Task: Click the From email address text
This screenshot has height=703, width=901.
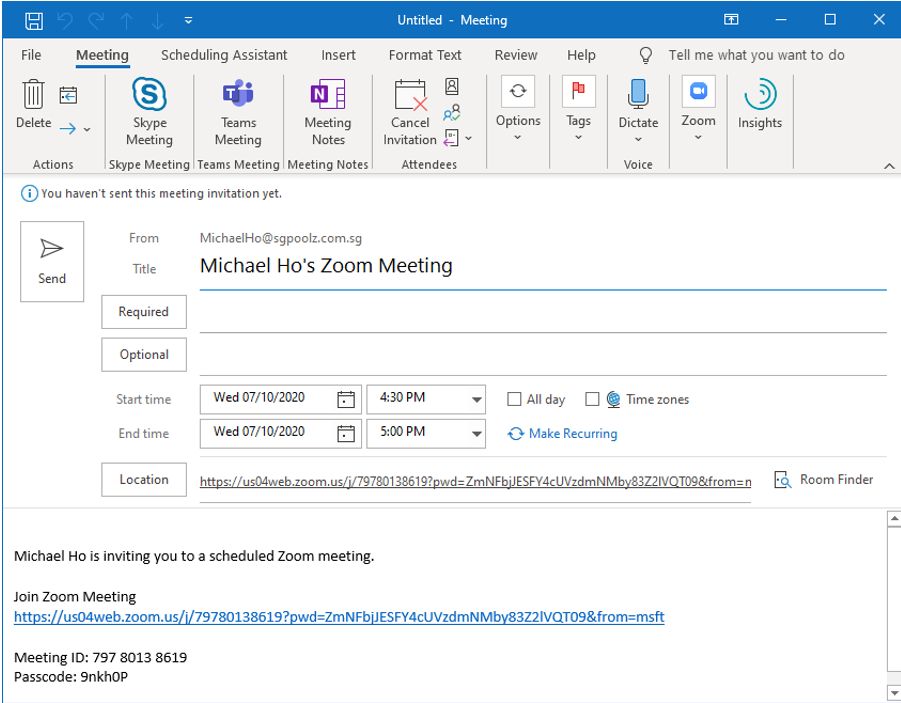Action: pyautogui.click(x=281, y=238)
